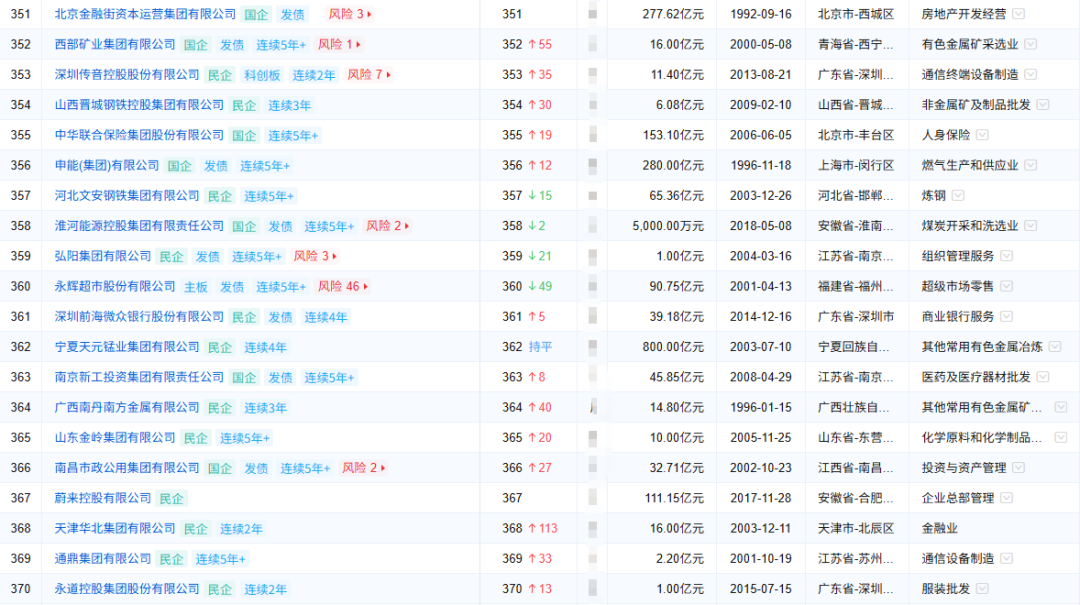Expand the chevron next to 医药及医疗器材批发
This screenshot has width=1080, height=605.
tap(1043, 377)
